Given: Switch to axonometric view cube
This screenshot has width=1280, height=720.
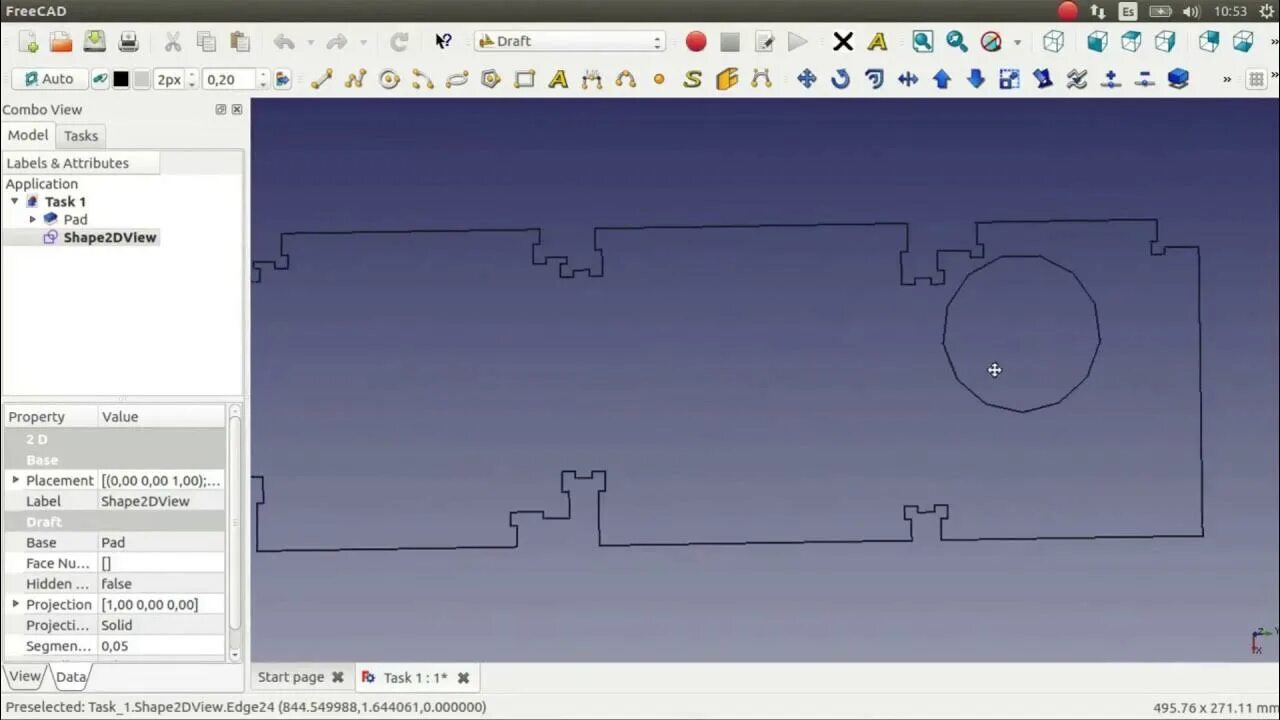Looking at the screenshot, I should [1053, 41].
